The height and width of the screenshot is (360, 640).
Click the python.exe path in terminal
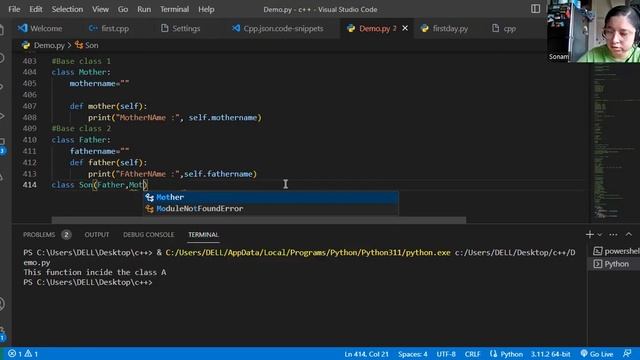(x=308, y=253)
